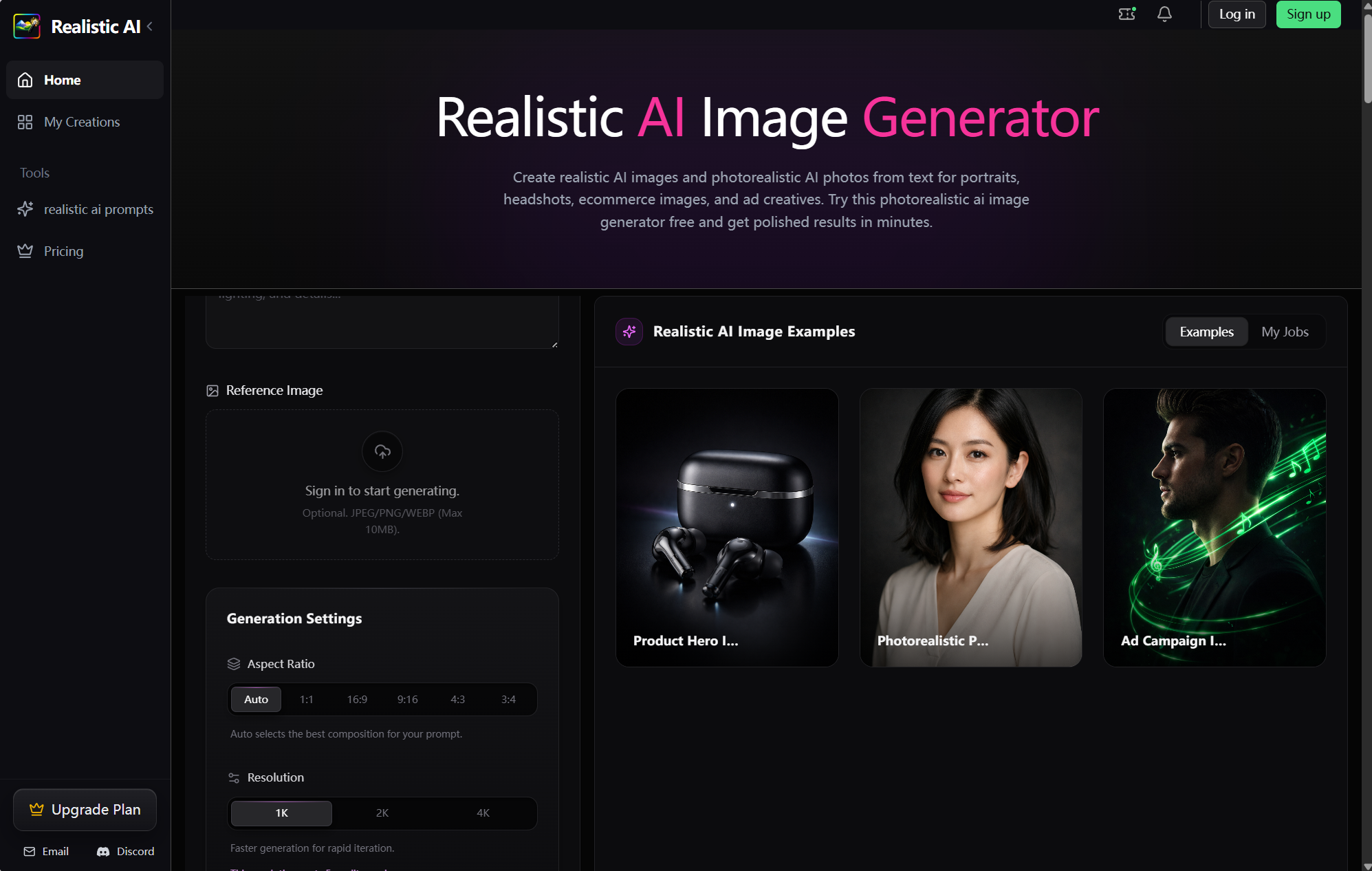
Task: Click the envelope Email icon
Action: pyautogui.click(x=30, y=852)
